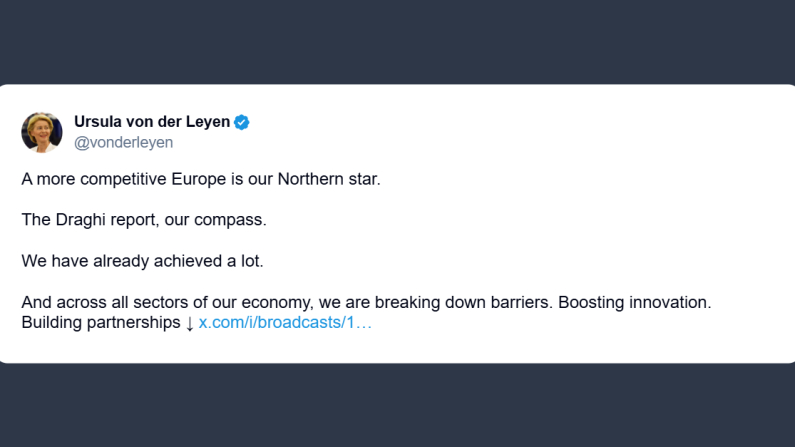Click the down arrow after 'Building partnerships'

[x=189, y=323]
